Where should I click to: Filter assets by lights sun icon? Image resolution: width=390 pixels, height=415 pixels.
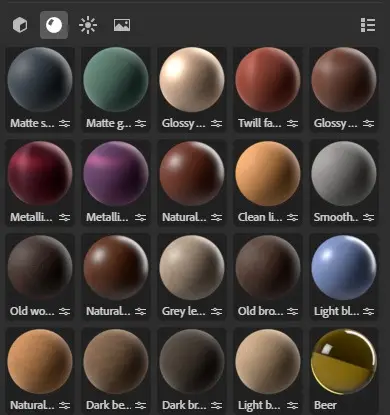click(88, 25)
